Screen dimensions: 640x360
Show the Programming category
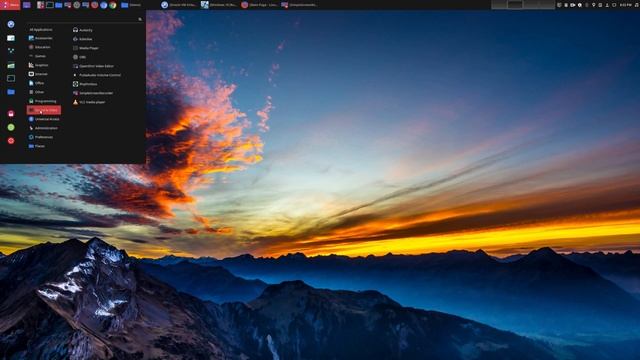click(x=42, y=101)
